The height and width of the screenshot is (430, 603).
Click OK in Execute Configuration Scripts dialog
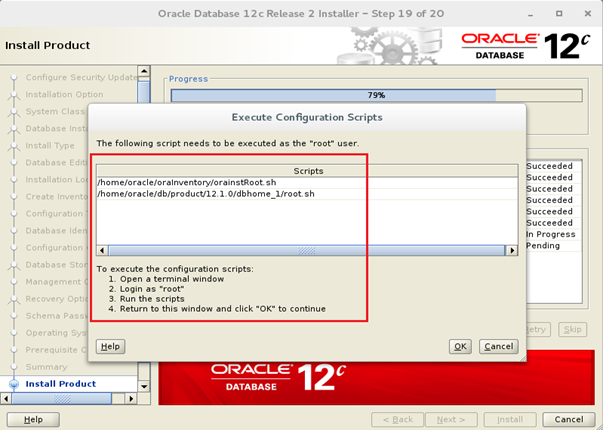[460, 347]
